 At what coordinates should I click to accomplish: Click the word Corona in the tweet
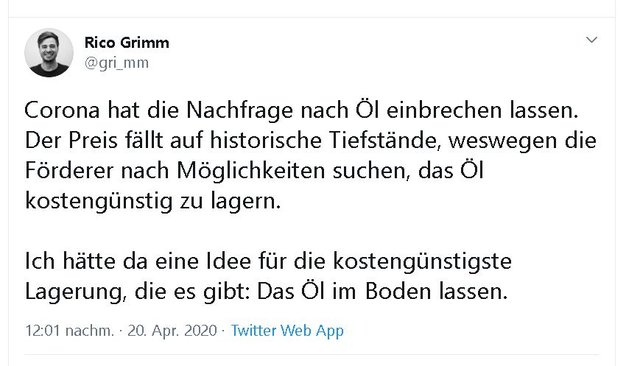[x=62, y=110]
